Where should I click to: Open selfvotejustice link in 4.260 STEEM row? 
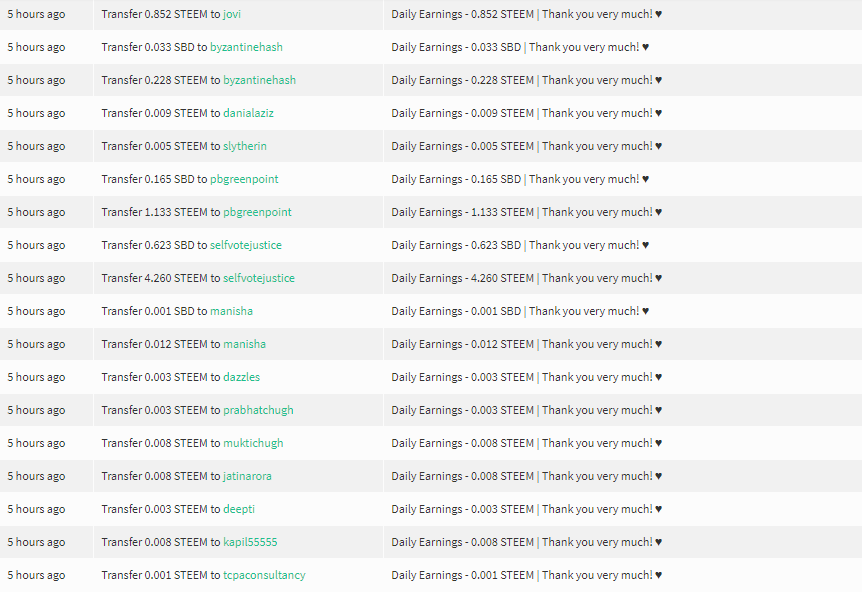(x=259, y=278)
